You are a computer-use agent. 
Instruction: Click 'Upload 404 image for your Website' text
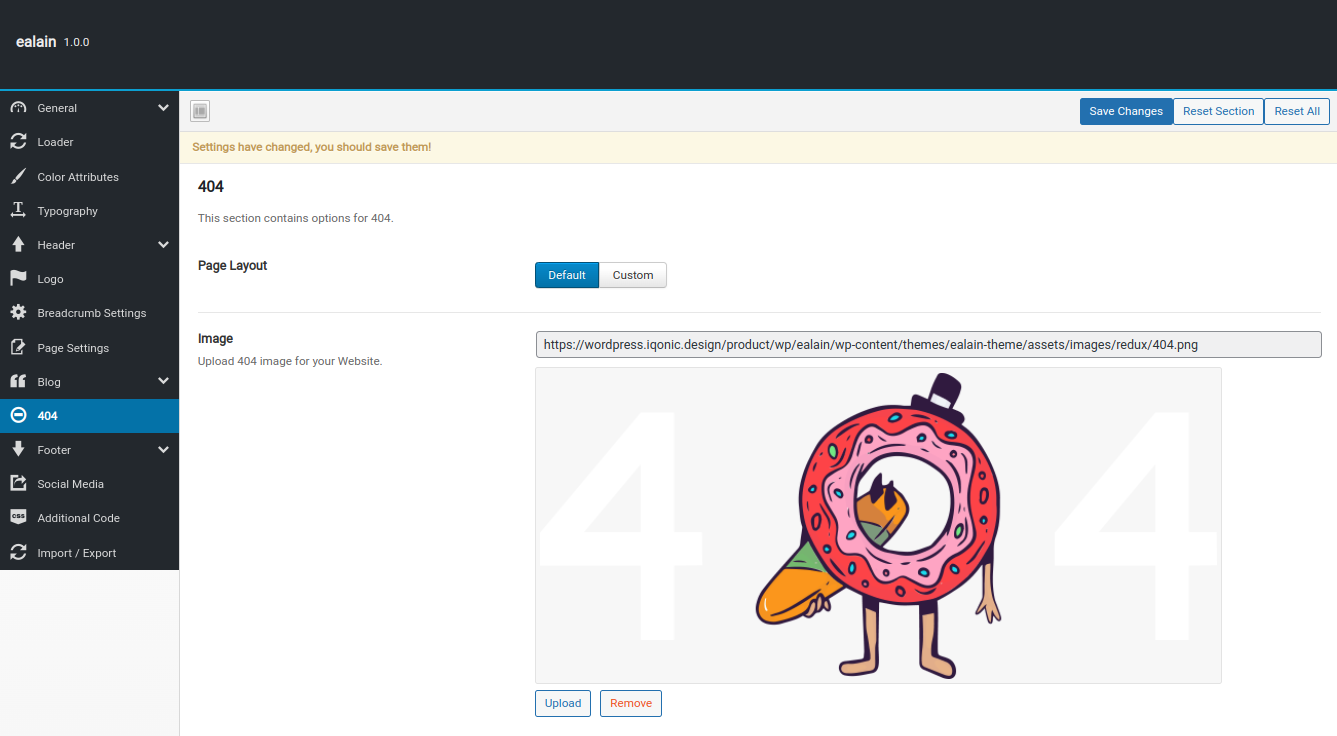click(290, 361)
